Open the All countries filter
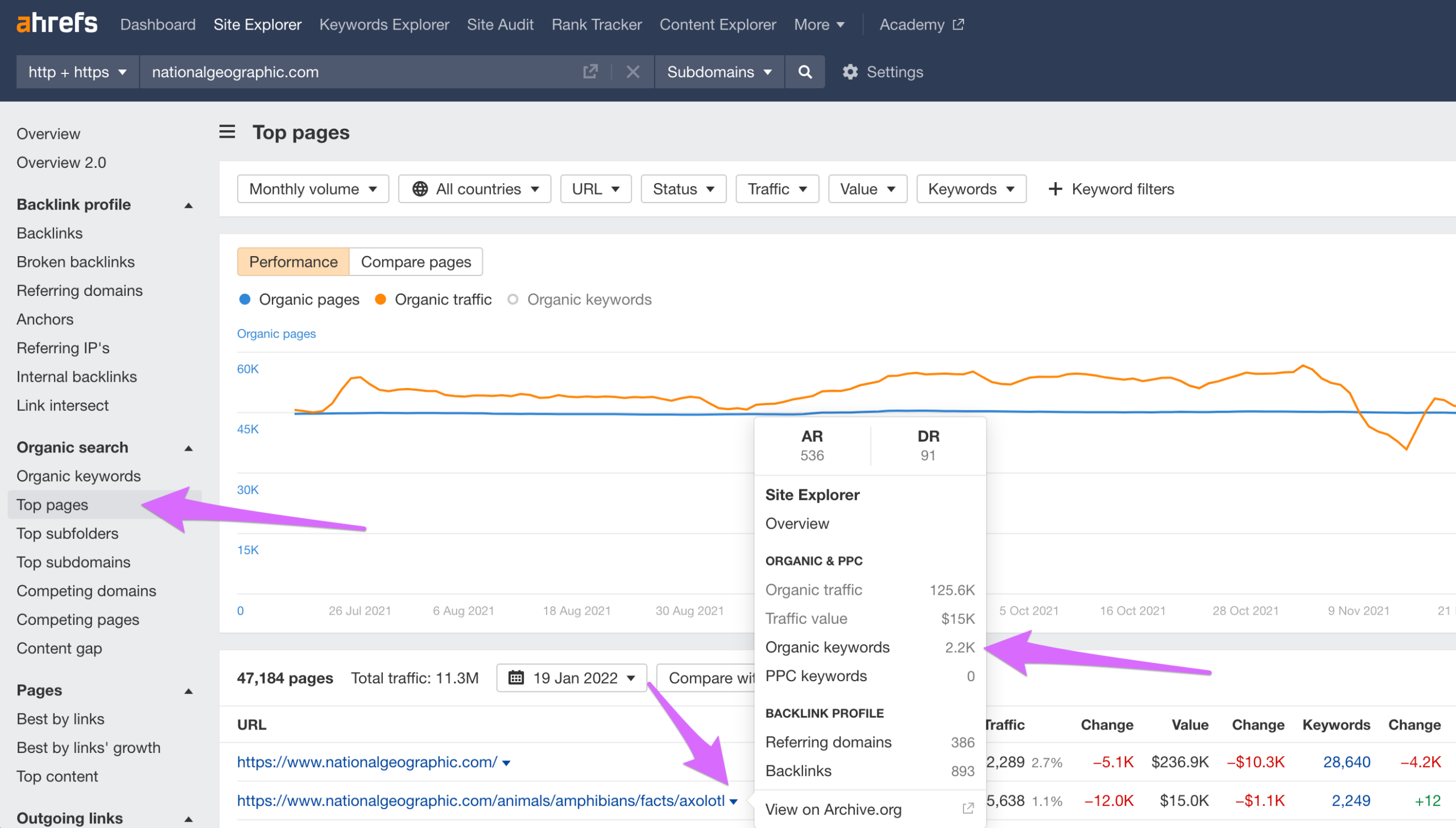This screenshot has width=1456, height=828. click(474, 189)
